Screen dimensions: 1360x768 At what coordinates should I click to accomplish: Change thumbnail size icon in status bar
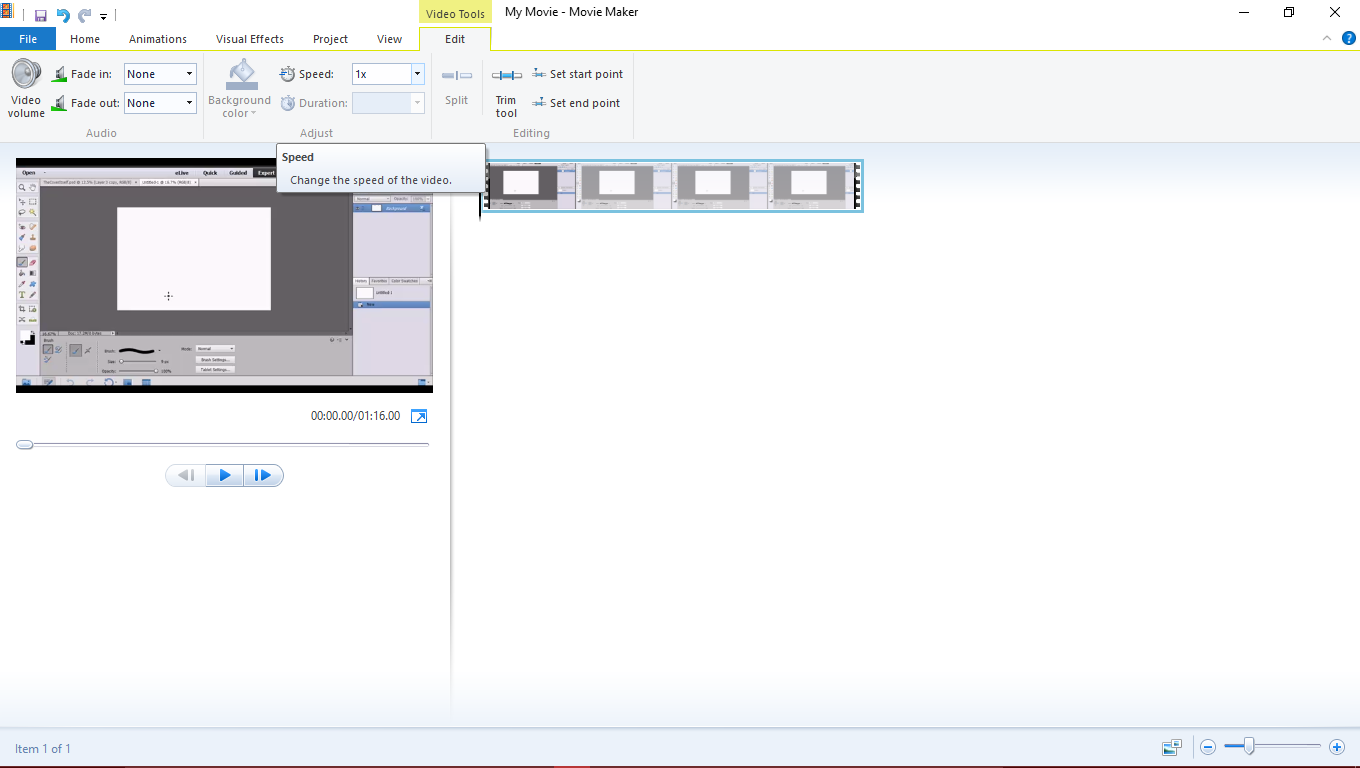click(1172, 747)
